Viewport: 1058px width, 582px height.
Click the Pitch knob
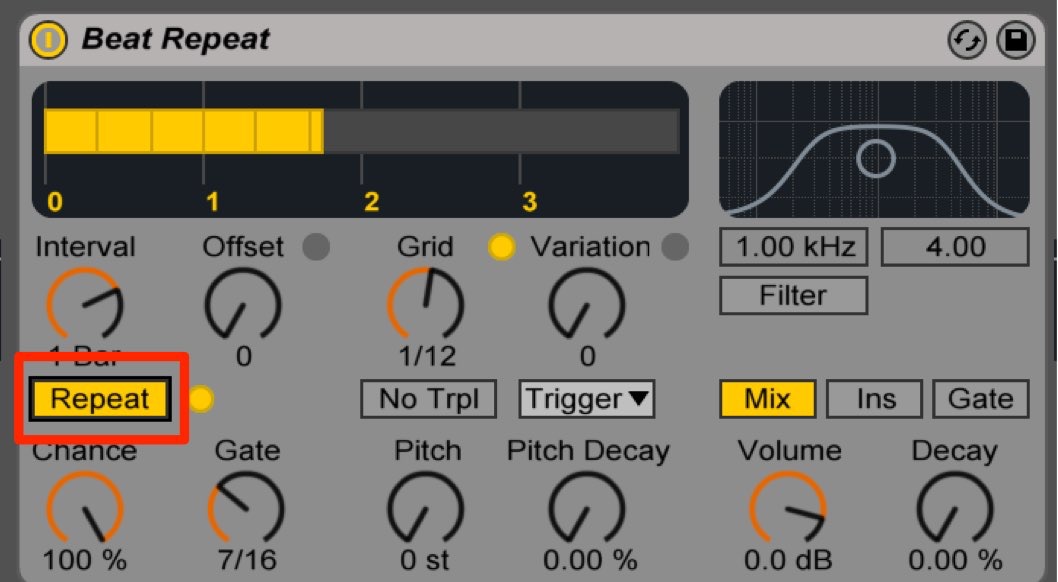[x=425, y=507]
